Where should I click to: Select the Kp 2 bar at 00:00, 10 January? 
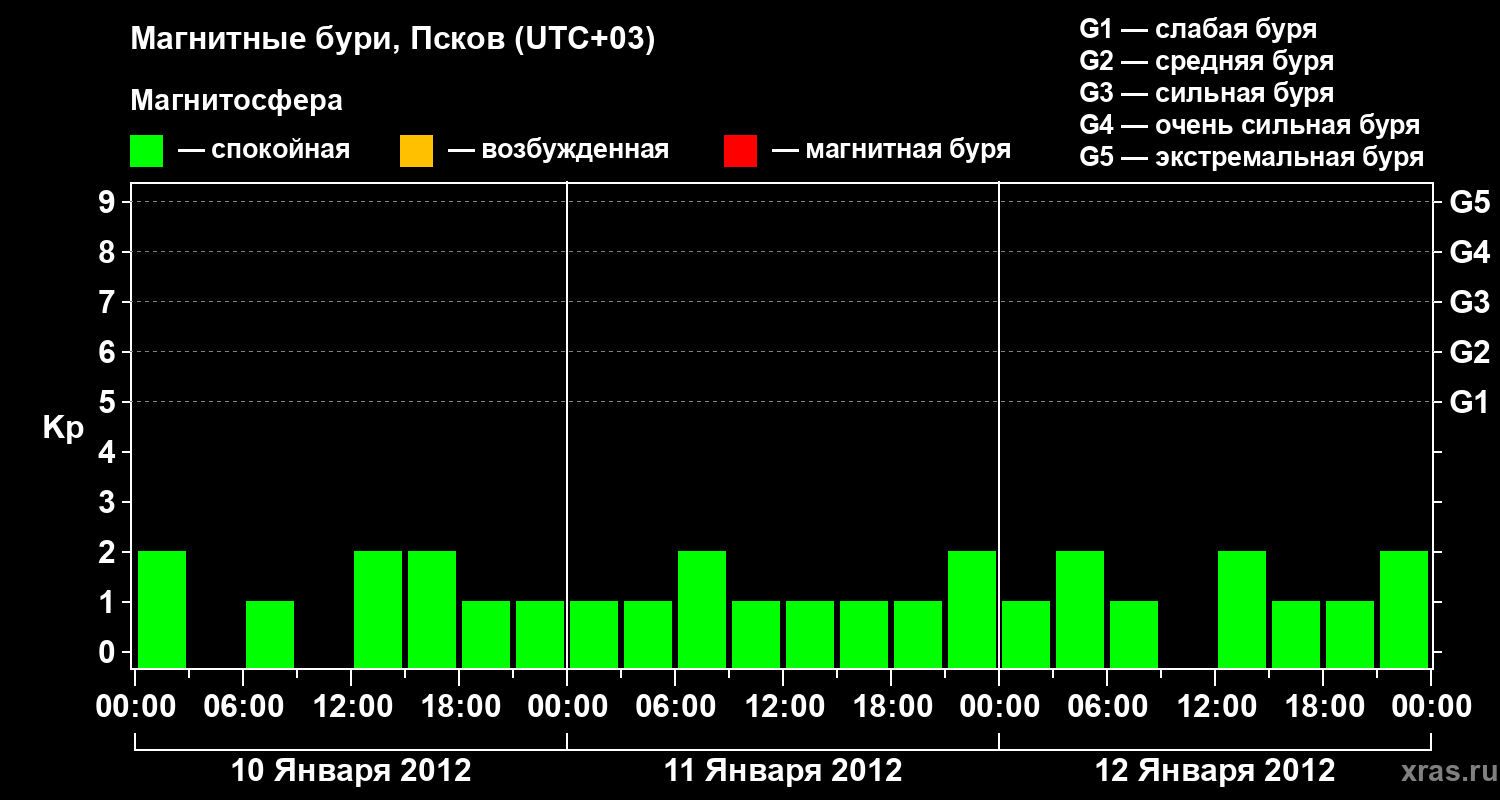(162, 609)
